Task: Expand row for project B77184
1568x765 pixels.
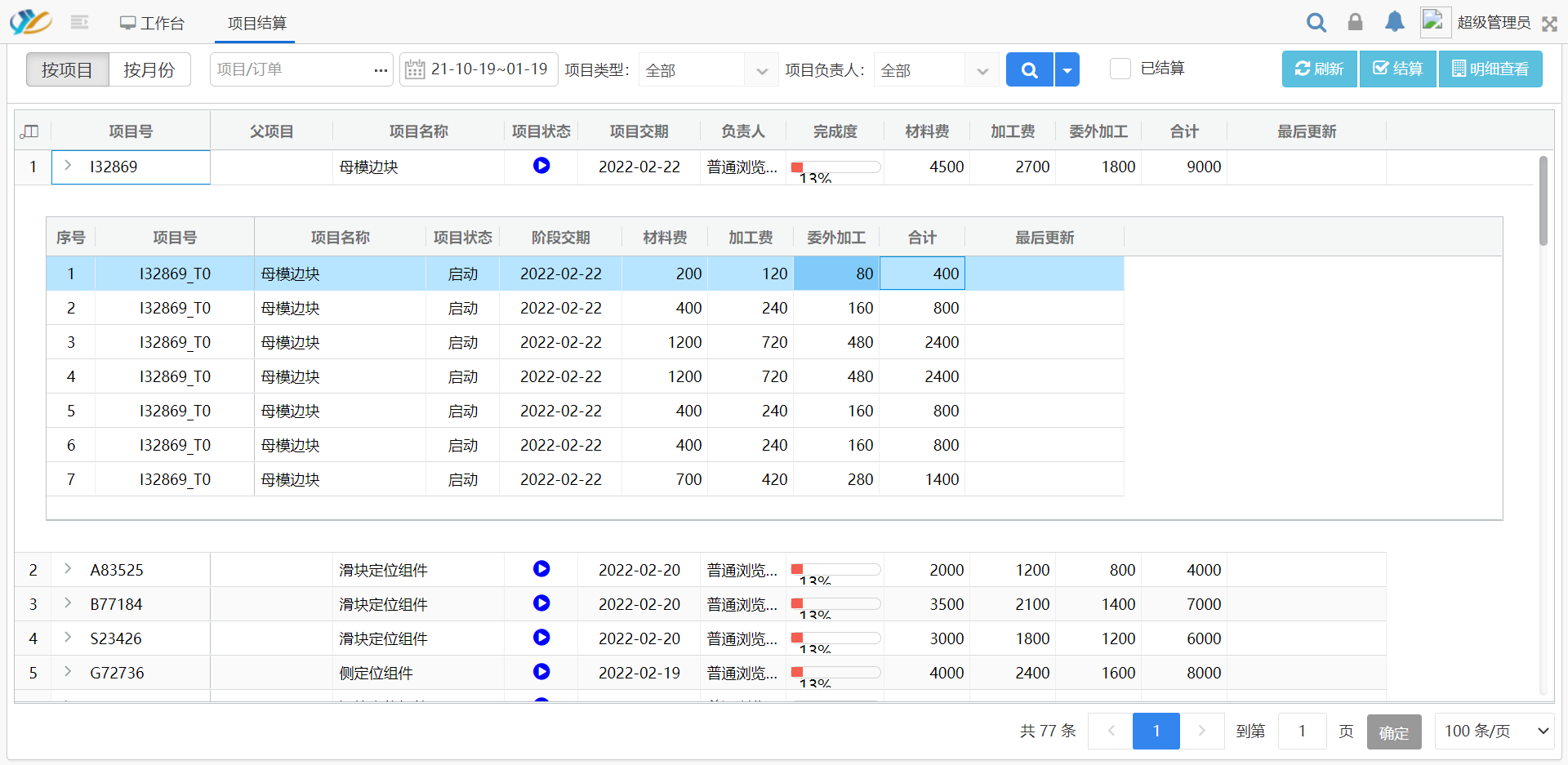Action: tap(68, 603)
